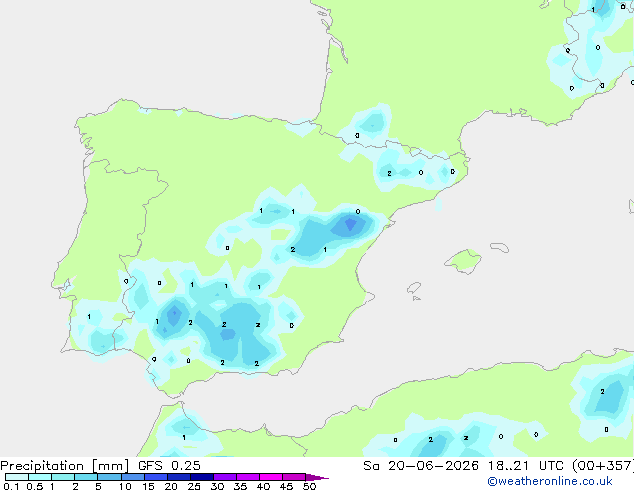The height and width of the screenshot is (490, 634).
Task: Click the 5–10 mm legend color box
Action: coord(109,477)
